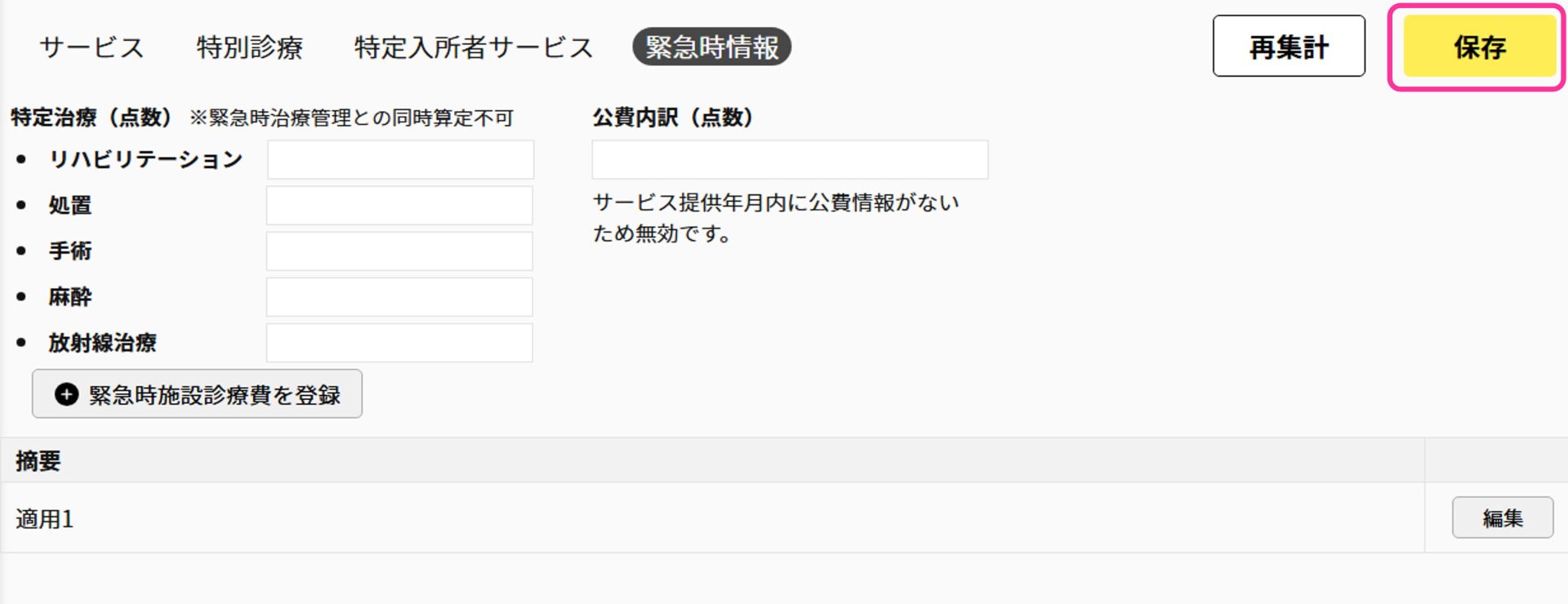Click the plus icon for registering emergency facility fees
The height and width of the screenshot is (604, 1568).
[x=67, y=395]
